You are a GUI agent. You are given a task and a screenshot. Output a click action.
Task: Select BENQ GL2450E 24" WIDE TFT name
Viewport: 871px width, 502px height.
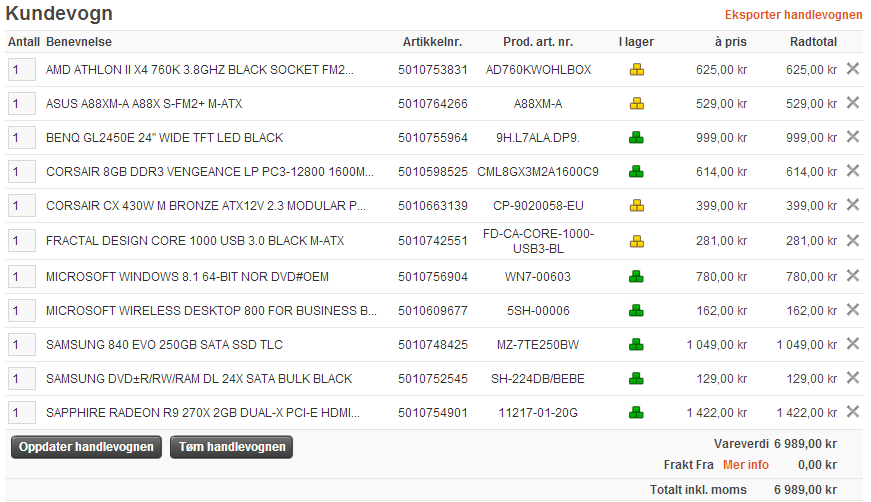point(164,138)
